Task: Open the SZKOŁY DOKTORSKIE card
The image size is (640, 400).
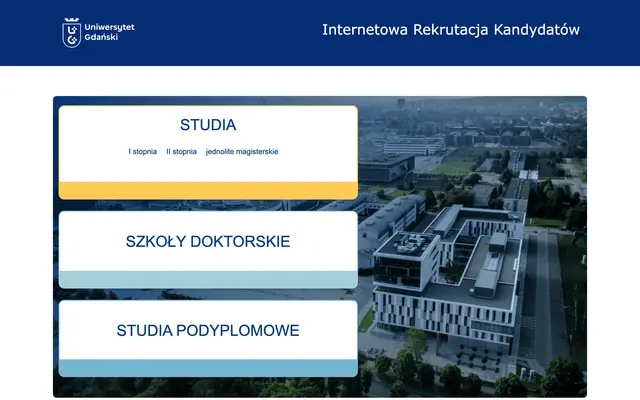Action: [x=208, y=249]
